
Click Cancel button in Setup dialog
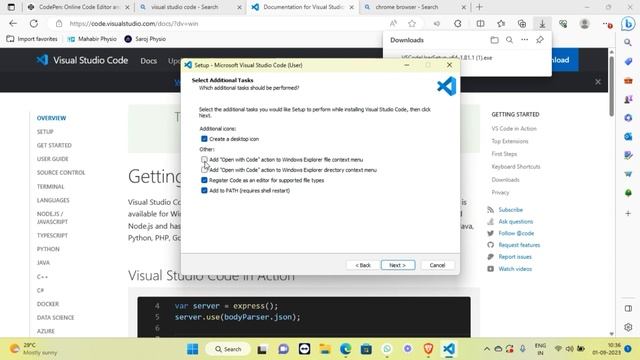pos(437,265)
